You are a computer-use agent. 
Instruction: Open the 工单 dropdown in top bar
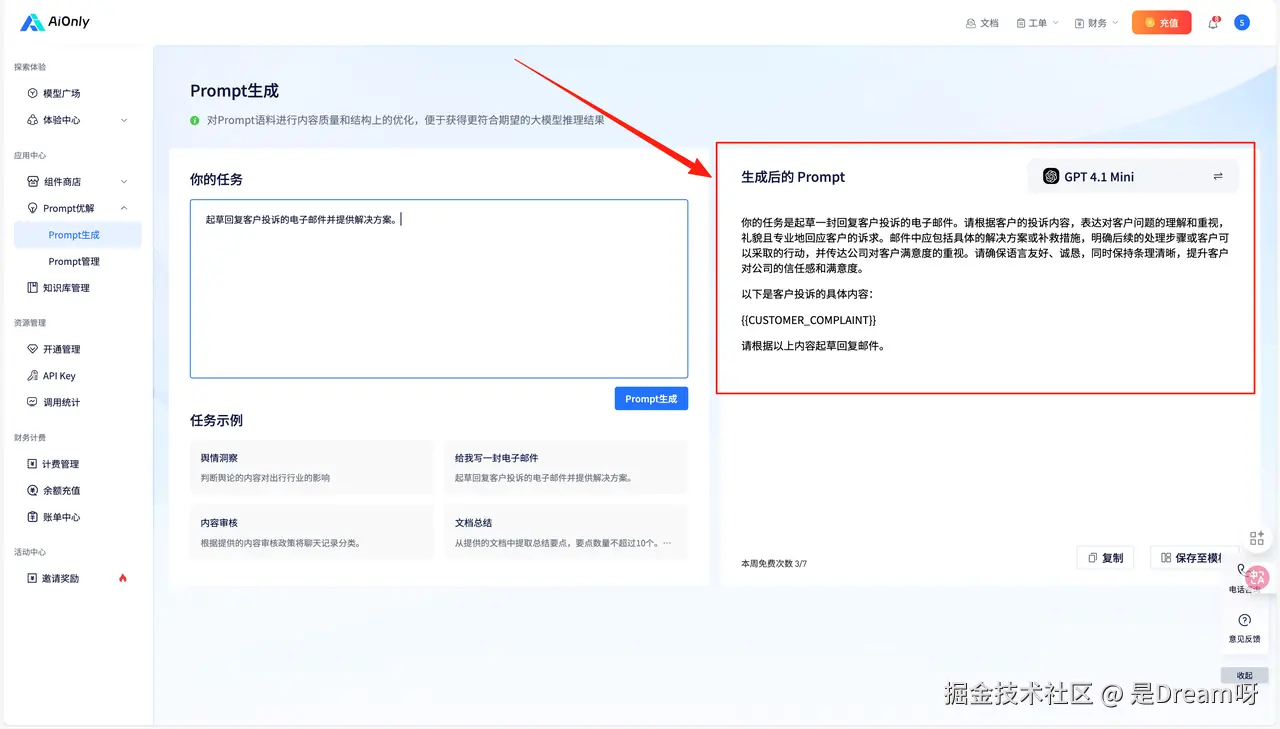[1037, 23]
